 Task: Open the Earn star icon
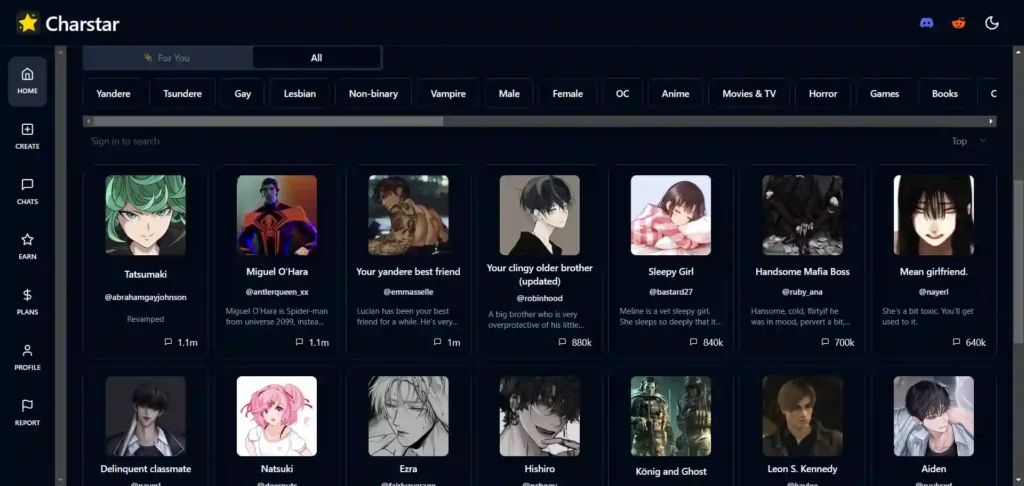pos(27,246)
